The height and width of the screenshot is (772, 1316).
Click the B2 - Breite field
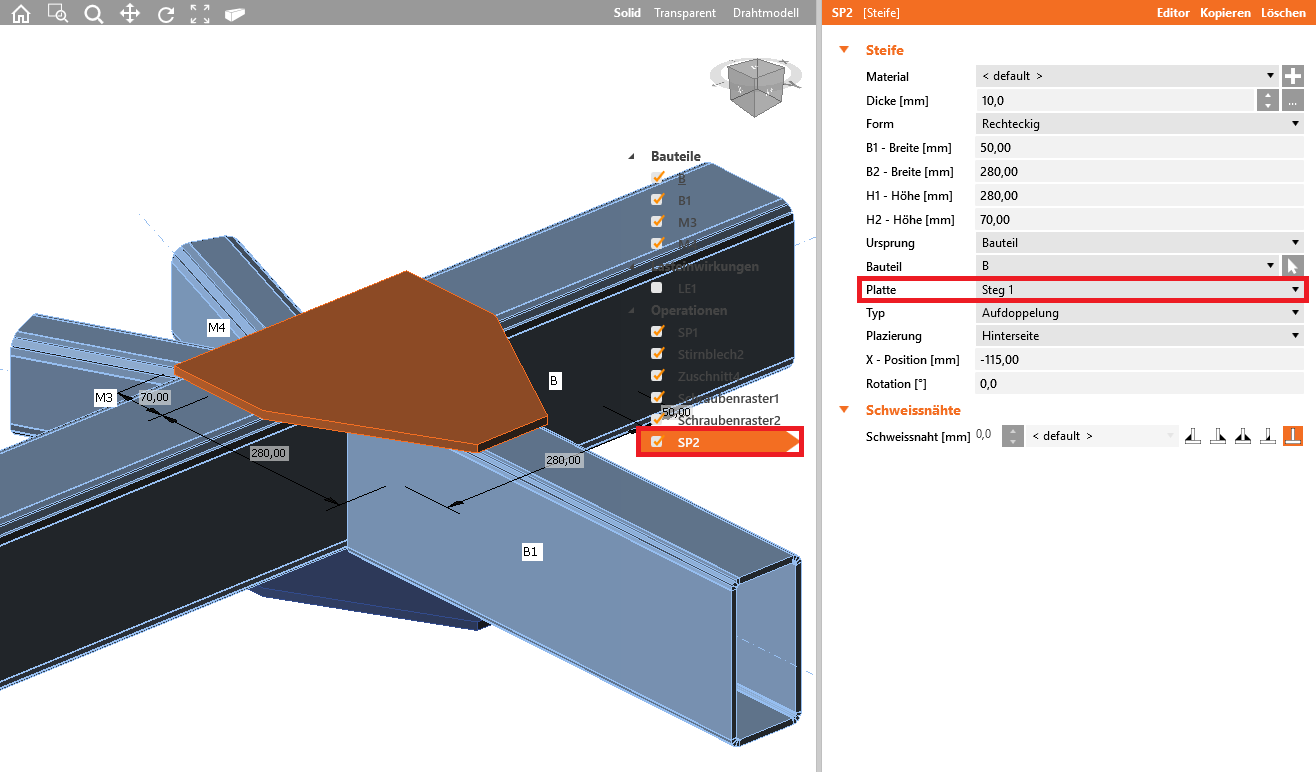click(x=1139, y=172)
